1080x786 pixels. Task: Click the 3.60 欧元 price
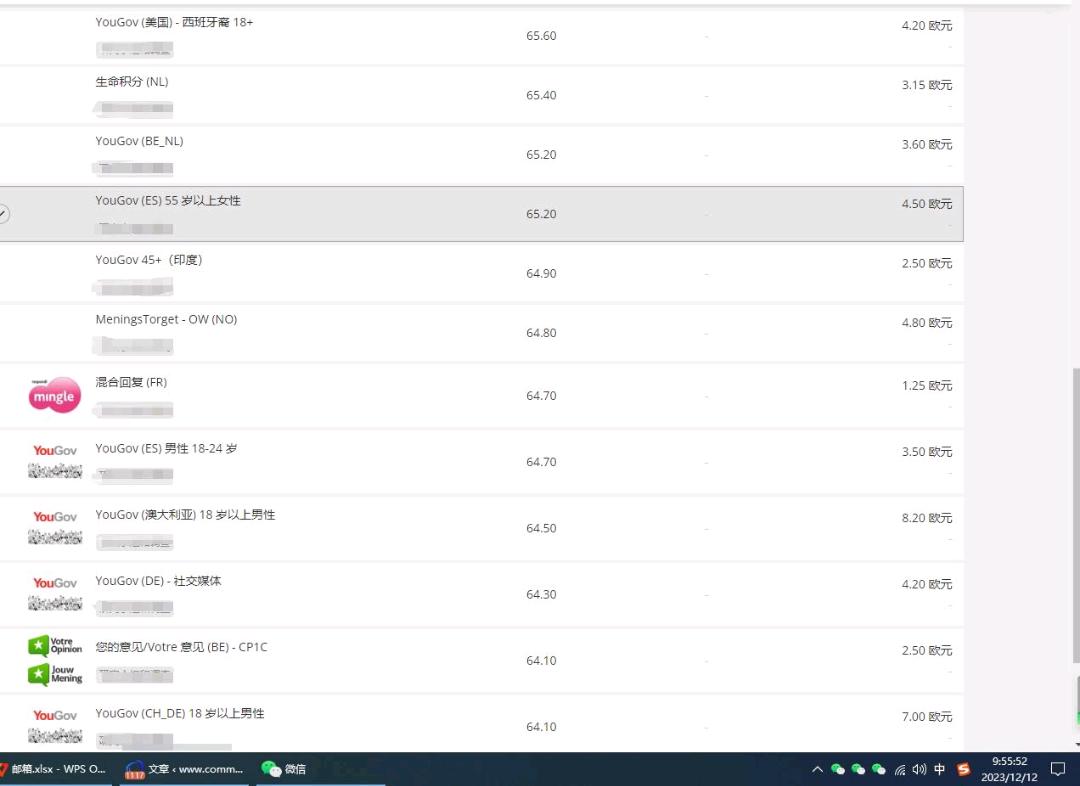click(927, 144)
